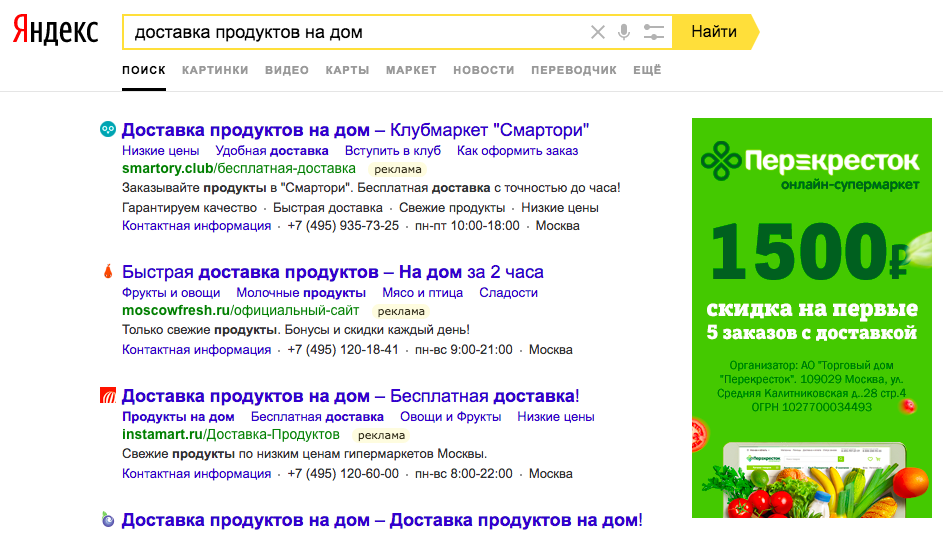Activate voice search microphone icon
This screenshot has width=943, height=534.
tap(624, 32)
